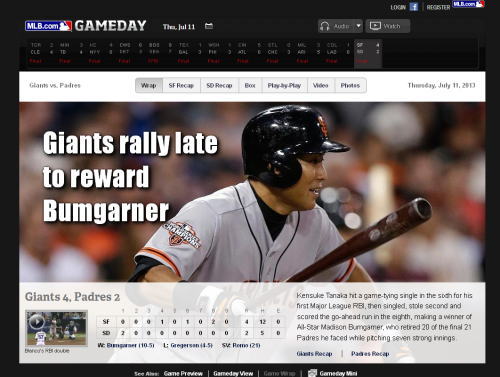This screenshot has width=500, height=377.
Task: Click the MLB.com Gameday logo
Action: [86, 26]
